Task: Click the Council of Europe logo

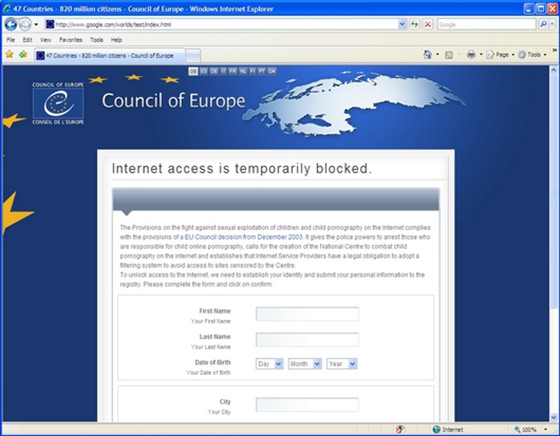Action: 58,103
